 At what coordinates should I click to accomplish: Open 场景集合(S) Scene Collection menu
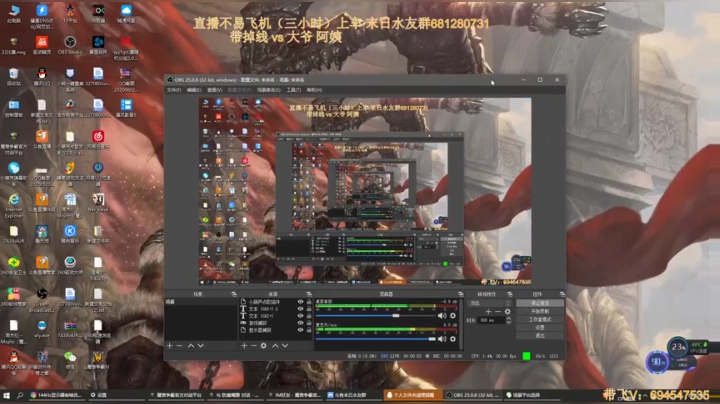coord(269,90)
